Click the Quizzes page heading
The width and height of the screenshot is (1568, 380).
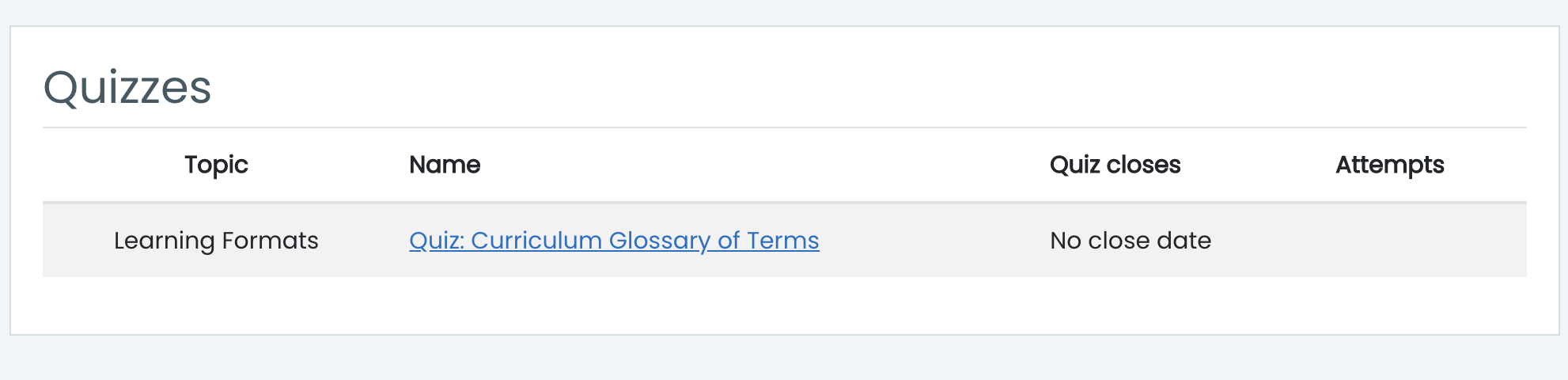pyautogui.click(x=127, y=87)
